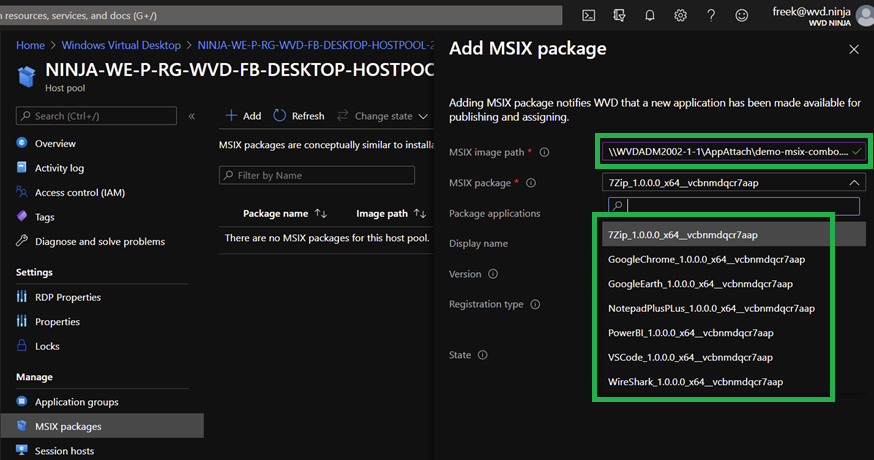
Task: Select VSCode_1.0.0.0_x64 package option
Action: pos(734,357)
